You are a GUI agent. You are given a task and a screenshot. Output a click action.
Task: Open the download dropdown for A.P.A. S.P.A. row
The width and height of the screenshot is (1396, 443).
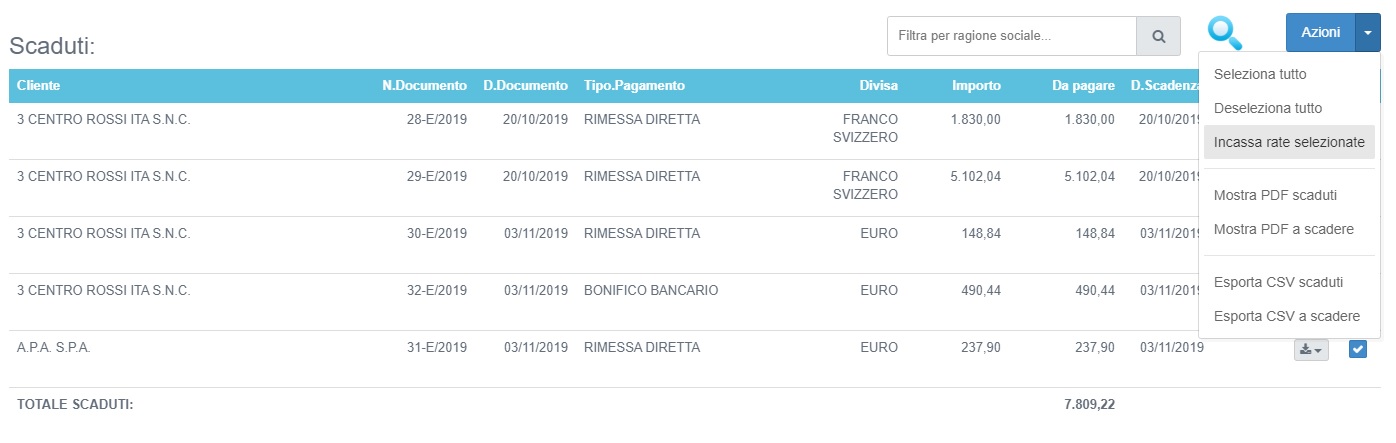[x=1310, y=350]
